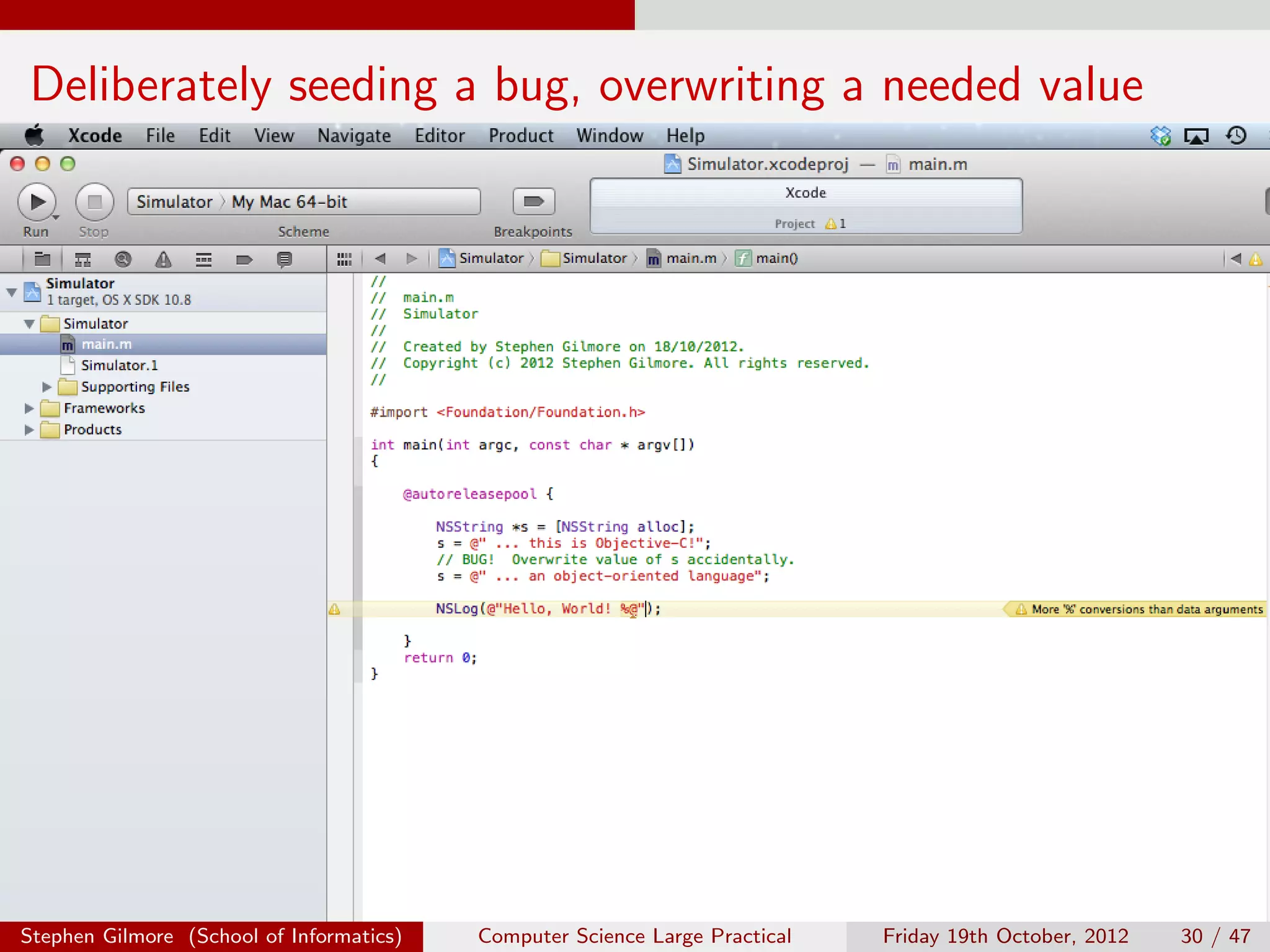Click main() function in jump bar
Screen dimensions: 1270x952
(766, 258)
